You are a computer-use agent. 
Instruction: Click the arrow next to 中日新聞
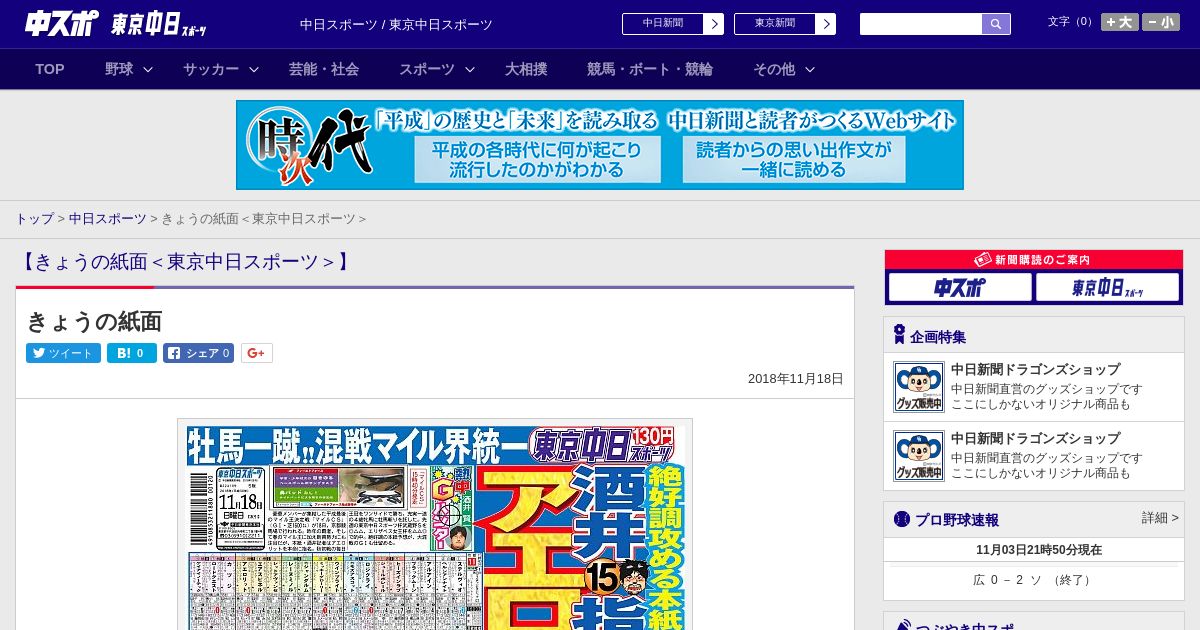pos(714,24)
